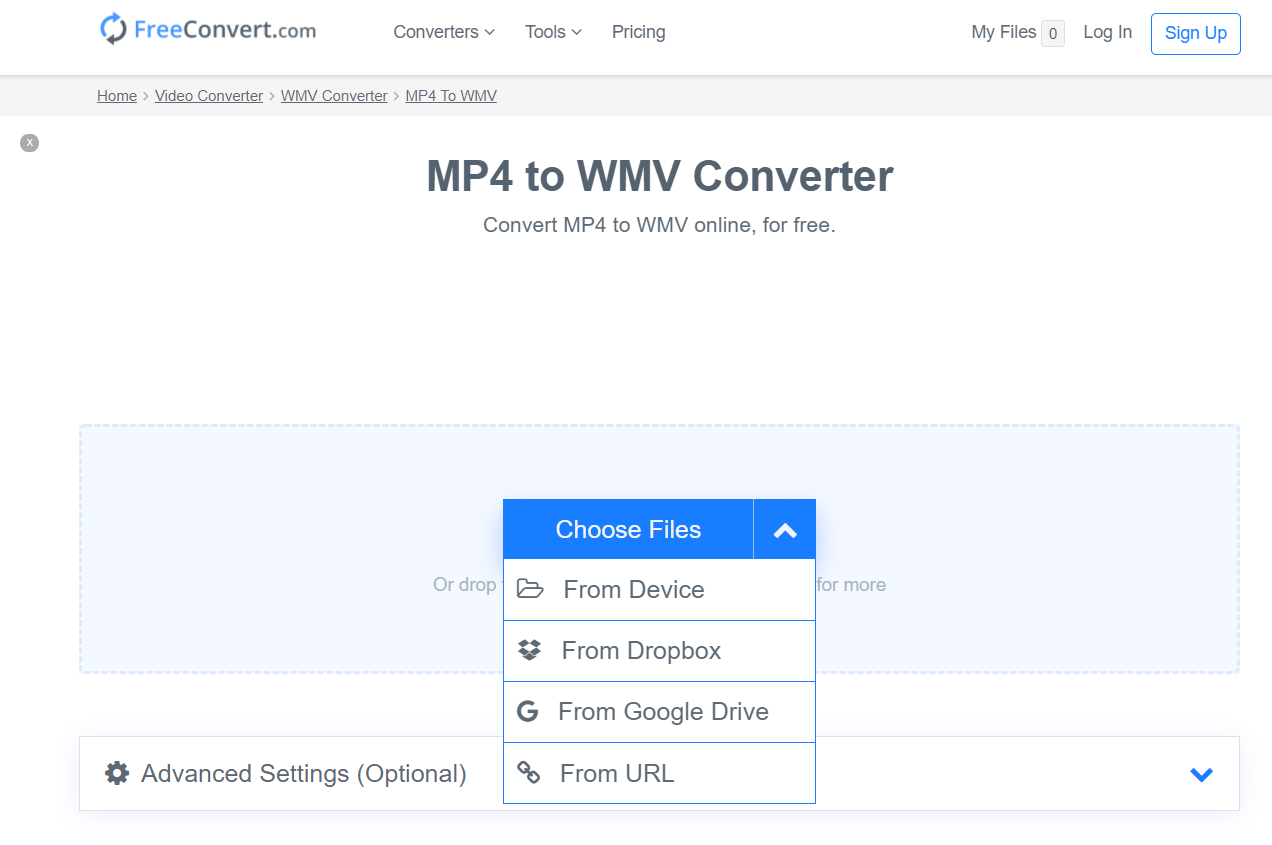Click the MP4 to WMV Converter heading
The height and width of the screenshot is (845, 1272).
point(660,176)
